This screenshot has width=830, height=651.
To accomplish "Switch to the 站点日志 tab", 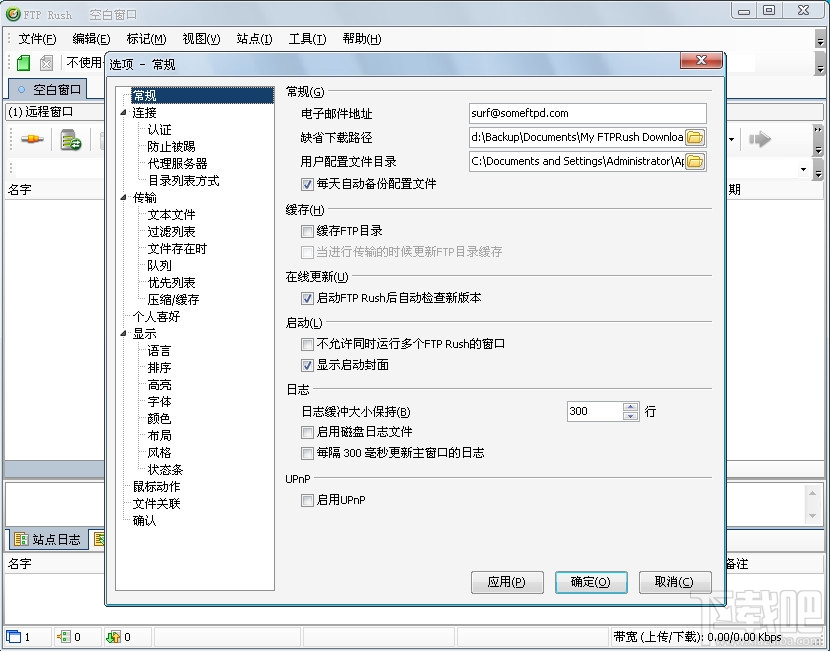I will [49, 539].
